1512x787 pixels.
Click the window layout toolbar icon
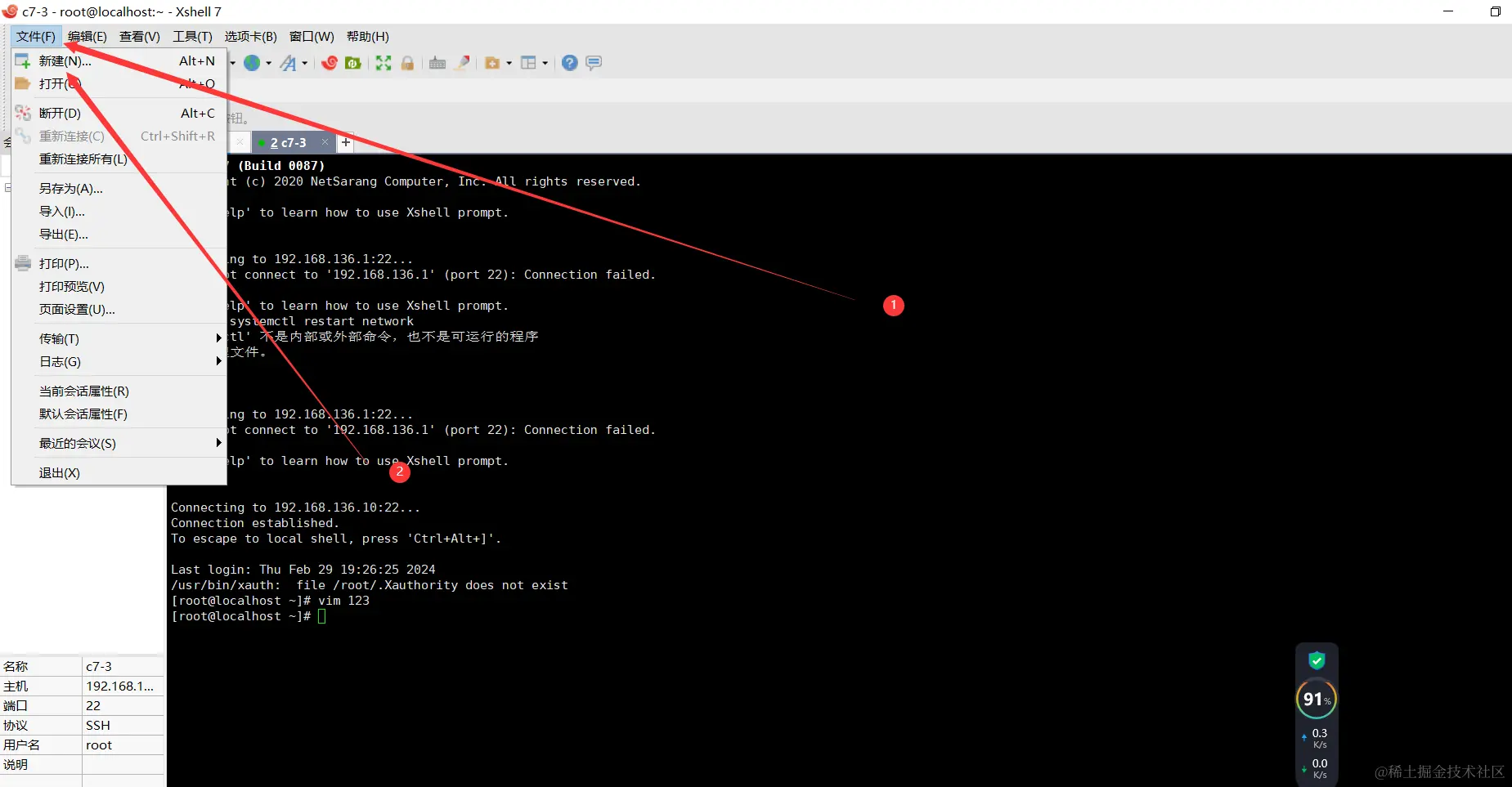pyautogui.click(x=528, y=63)
